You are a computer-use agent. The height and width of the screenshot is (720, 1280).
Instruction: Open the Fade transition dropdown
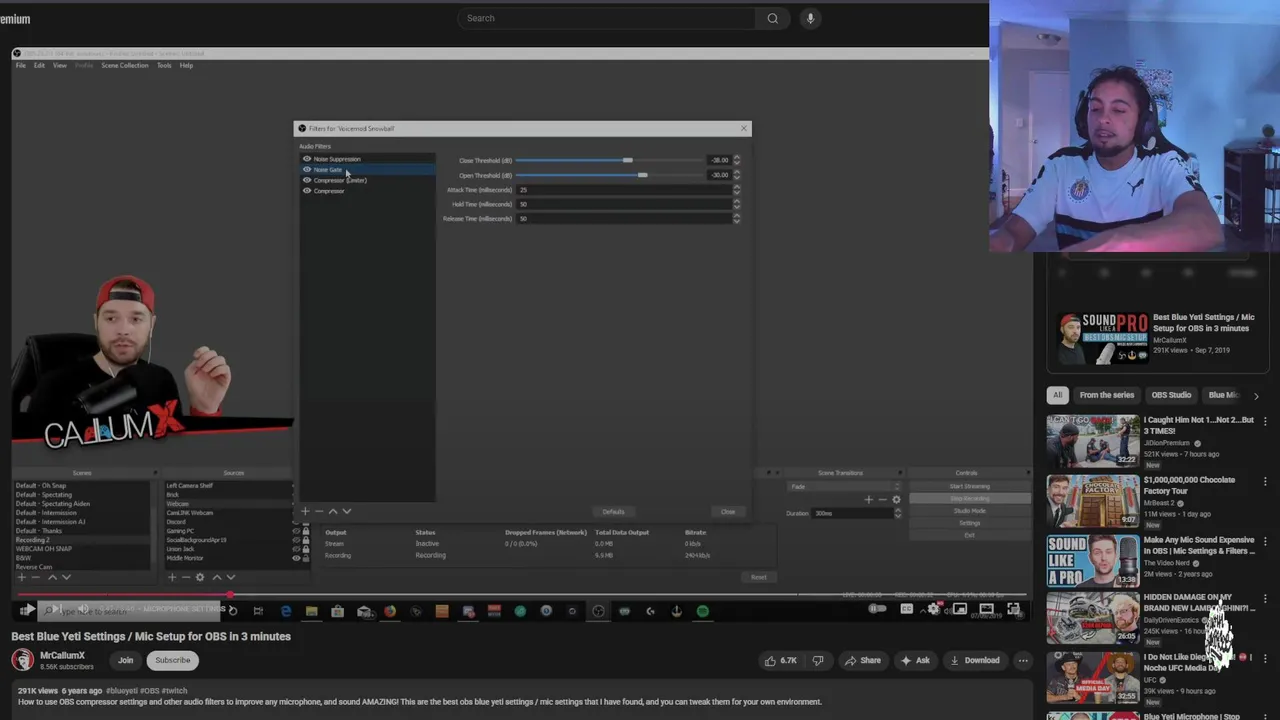(845, 487)
